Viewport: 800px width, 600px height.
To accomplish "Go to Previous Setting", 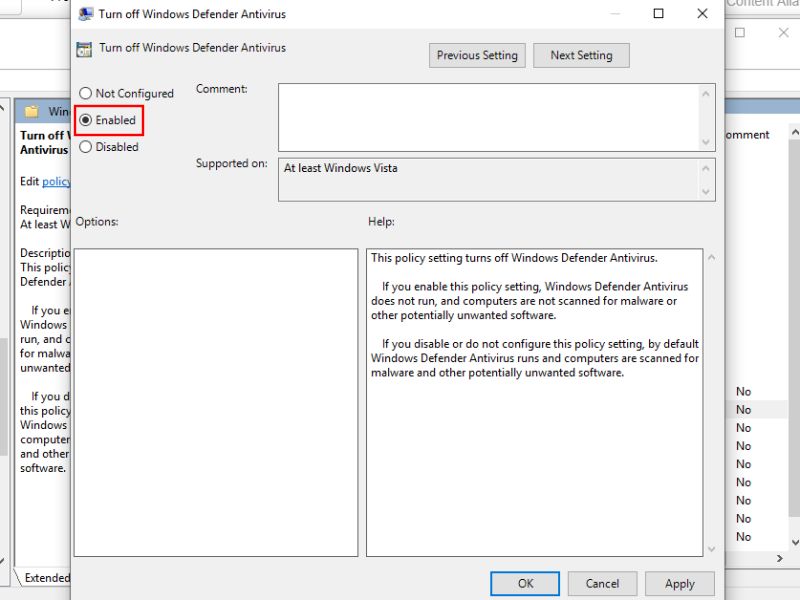I will pos(477,55).
